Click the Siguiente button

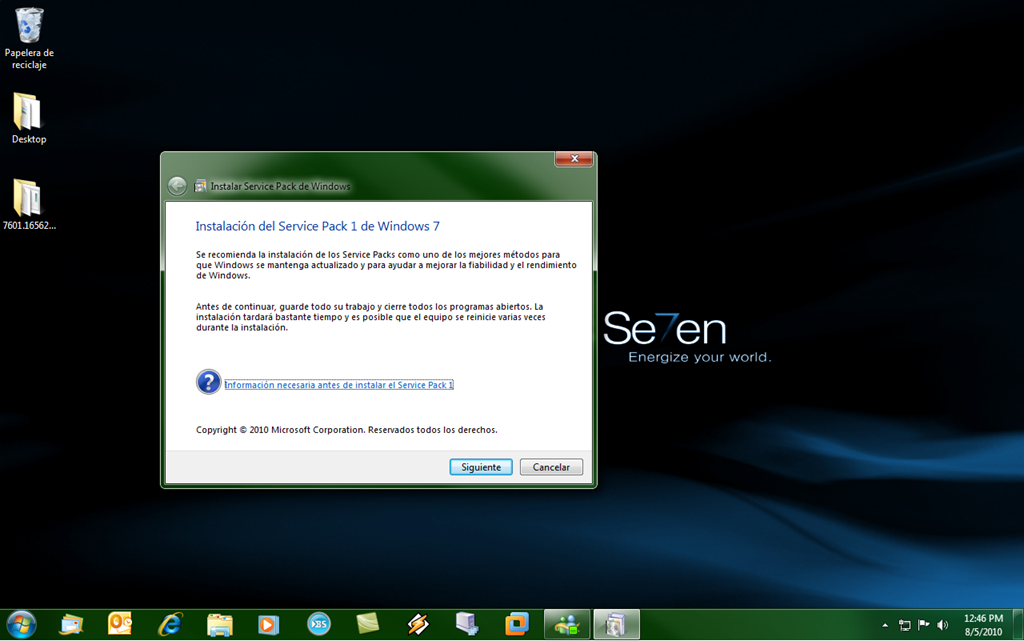(480, 467)
